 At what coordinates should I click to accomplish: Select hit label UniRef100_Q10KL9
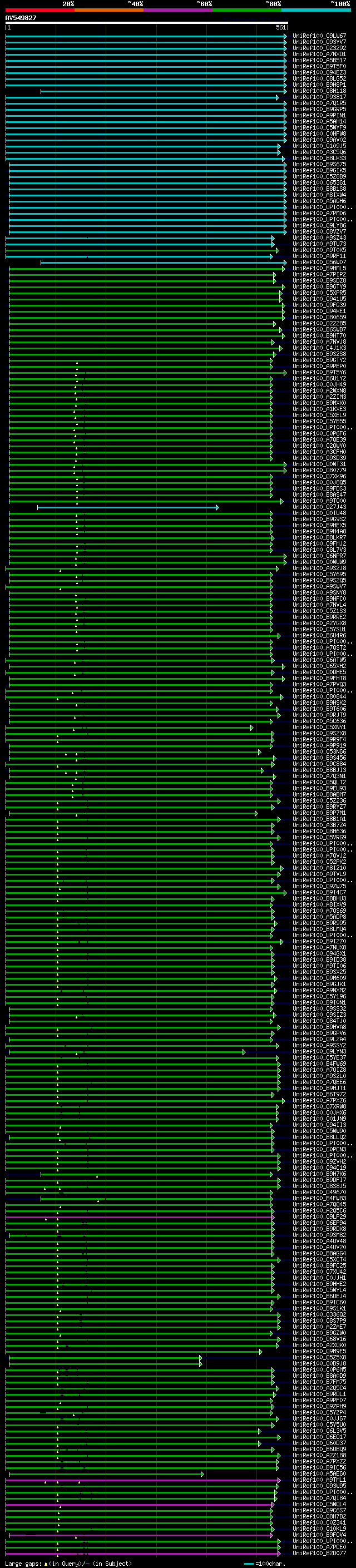pyautogui.click(x=319, y=1529)
